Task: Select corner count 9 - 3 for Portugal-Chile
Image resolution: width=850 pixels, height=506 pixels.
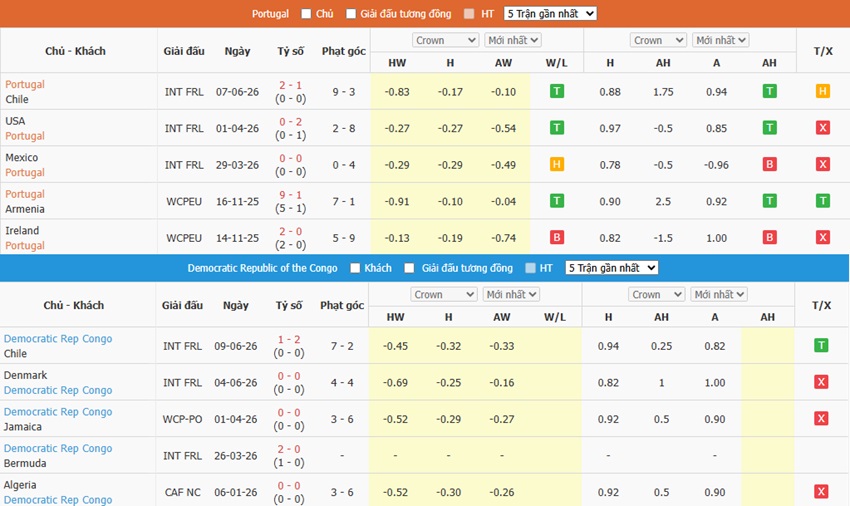Action: click(344, 92)
